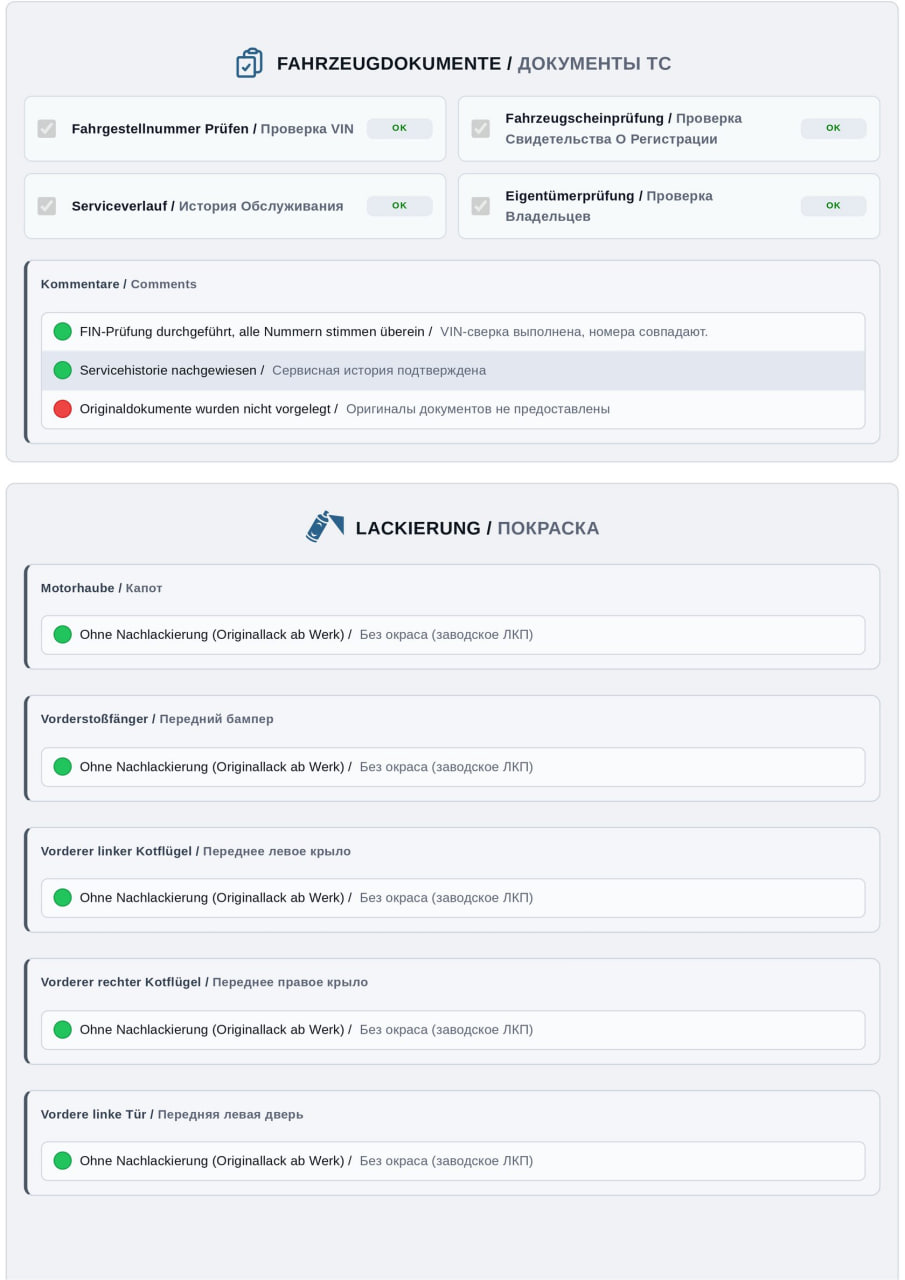The image size is (905, 1280).
Task: Click the green status dot under Vorderstoßfänger
Action: click(62, 767)
